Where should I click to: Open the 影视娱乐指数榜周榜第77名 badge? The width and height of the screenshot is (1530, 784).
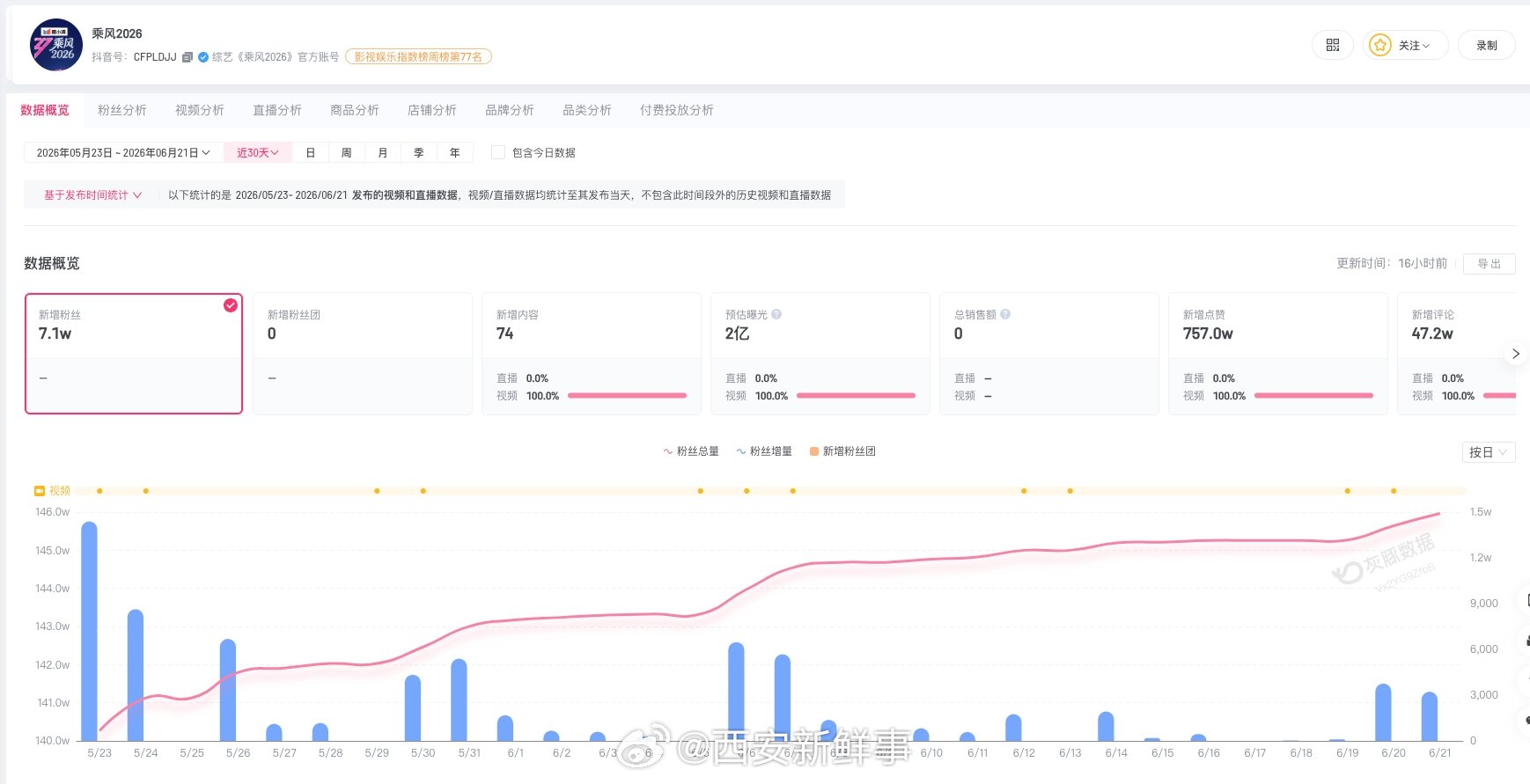[418, 57]
